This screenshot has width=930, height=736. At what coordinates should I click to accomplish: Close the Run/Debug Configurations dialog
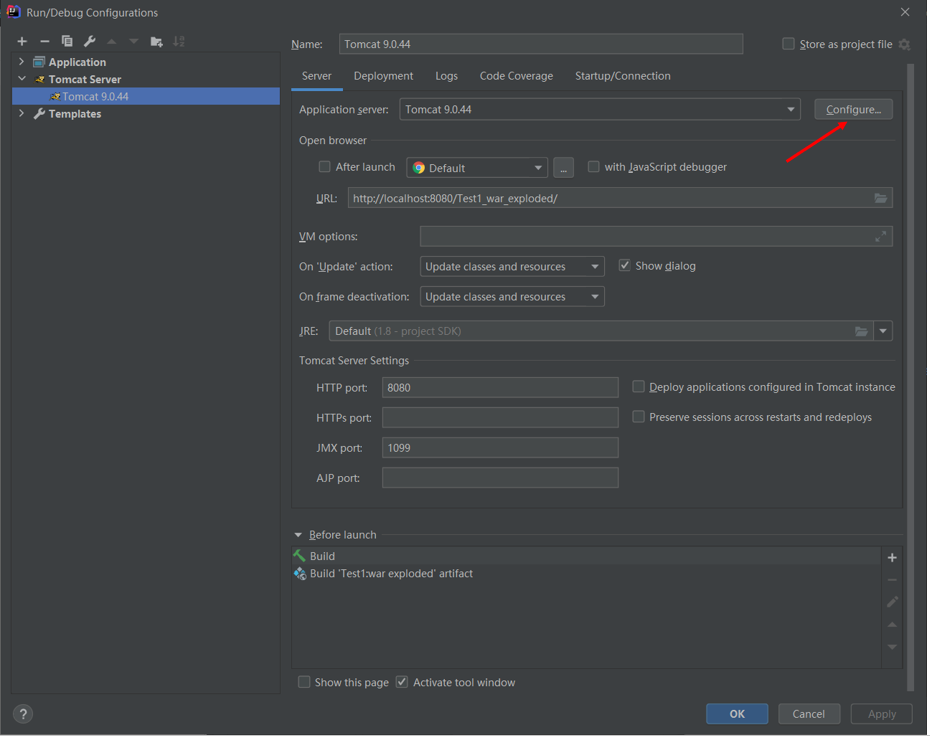(905, 12)
